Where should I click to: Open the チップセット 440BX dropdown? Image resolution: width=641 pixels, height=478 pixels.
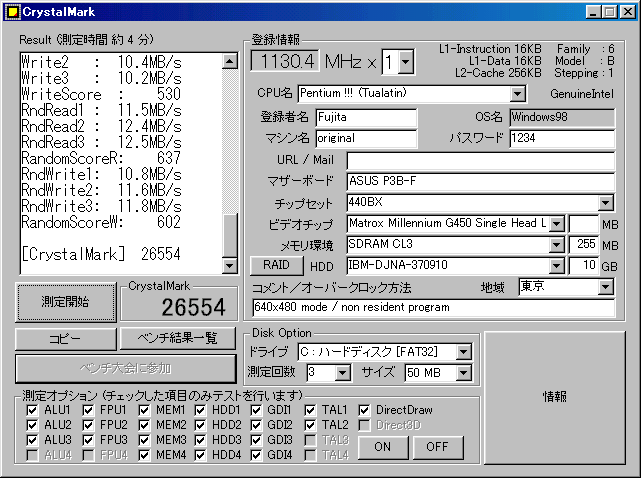[605, 202]
